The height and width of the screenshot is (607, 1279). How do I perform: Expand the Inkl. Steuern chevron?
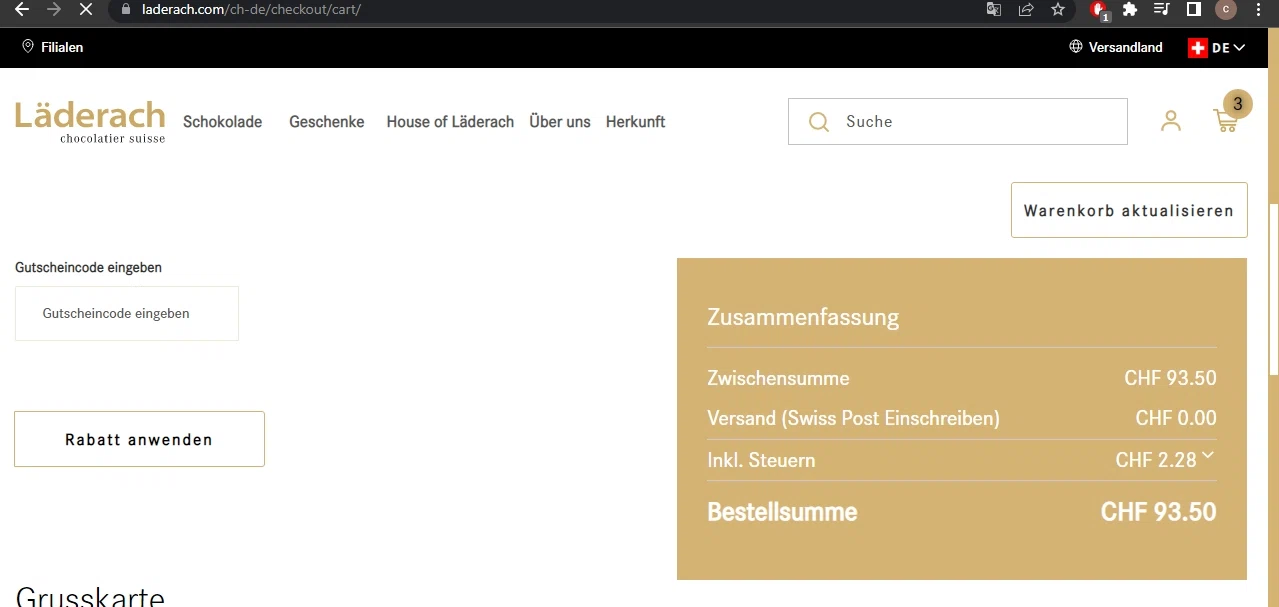point(1208,455)
